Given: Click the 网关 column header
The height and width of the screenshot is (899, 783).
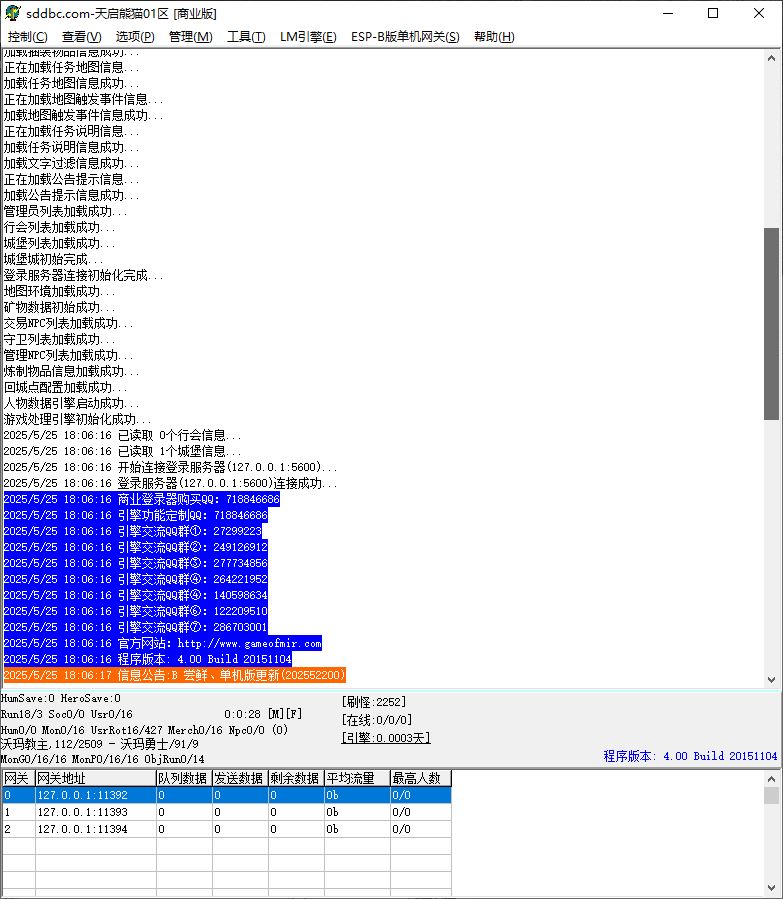Looking at the screenshot, I should (x=18, y=778).
